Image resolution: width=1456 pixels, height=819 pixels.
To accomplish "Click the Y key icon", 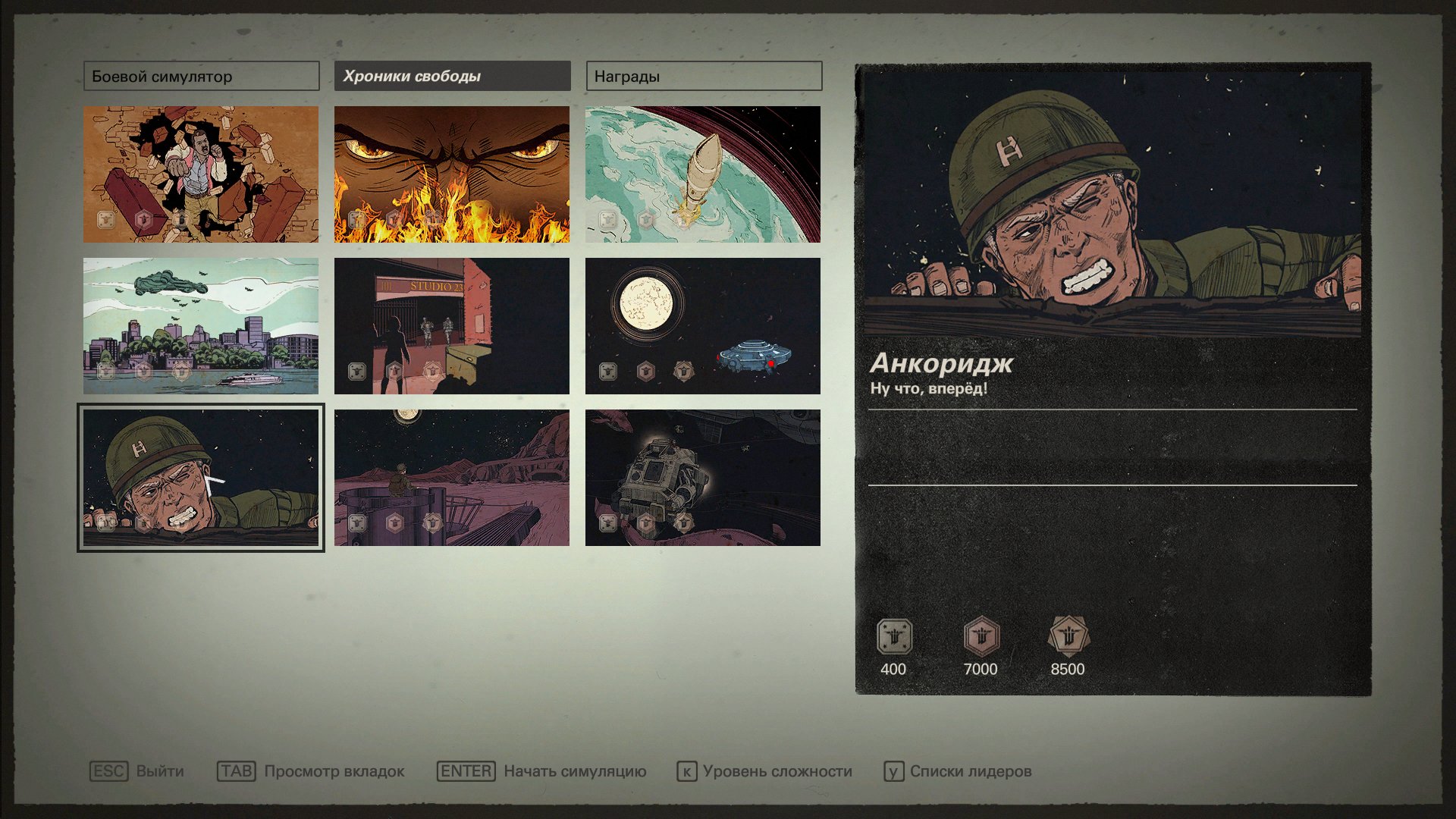I will (893, 772).
